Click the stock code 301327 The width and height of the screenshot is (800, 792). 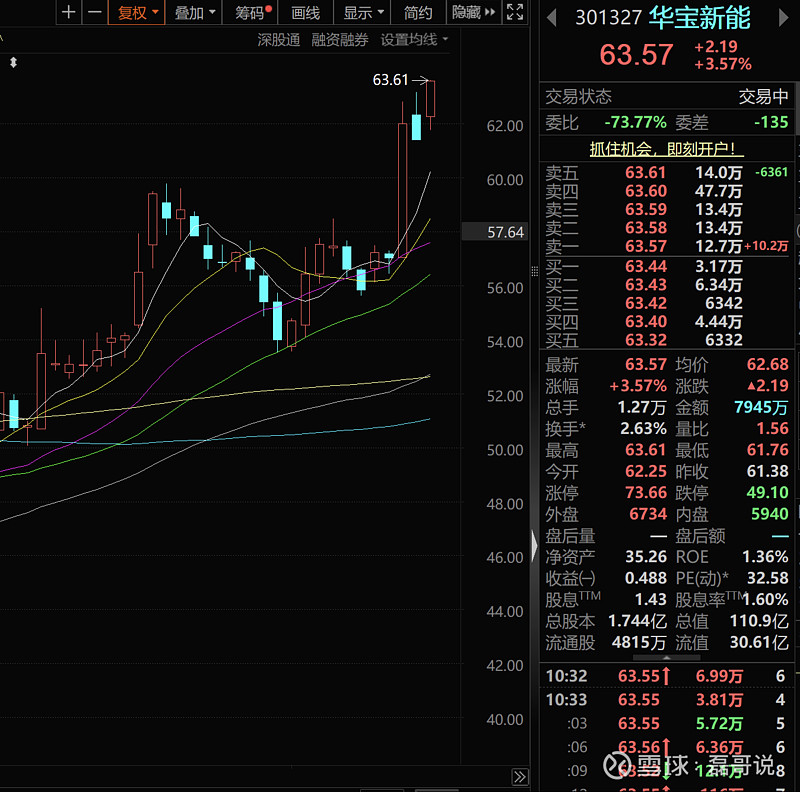click(608, 18)
